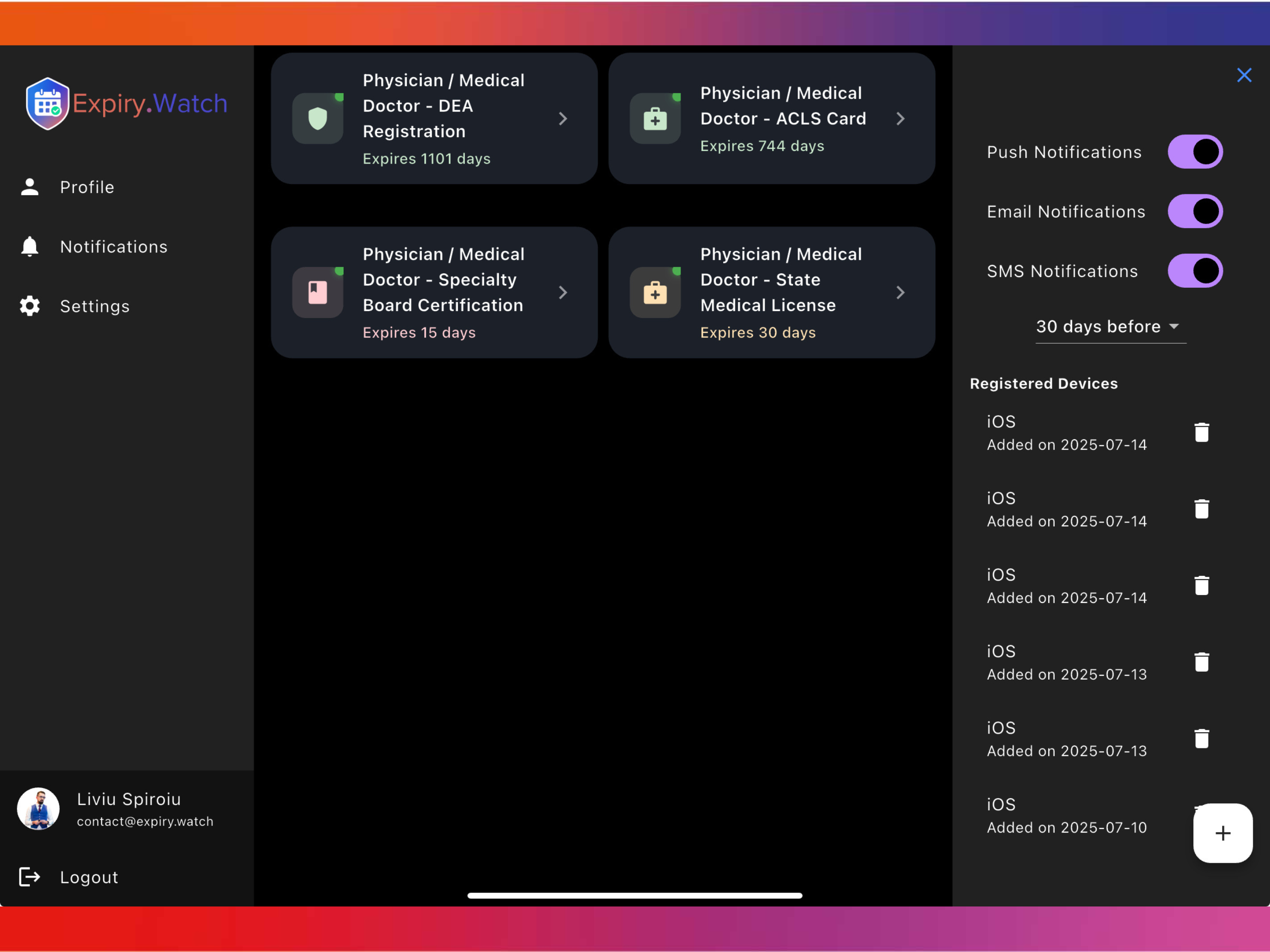Toggle Email Notifications switch
This screenshot has width=1270, height=952.
pos(1195,212)
